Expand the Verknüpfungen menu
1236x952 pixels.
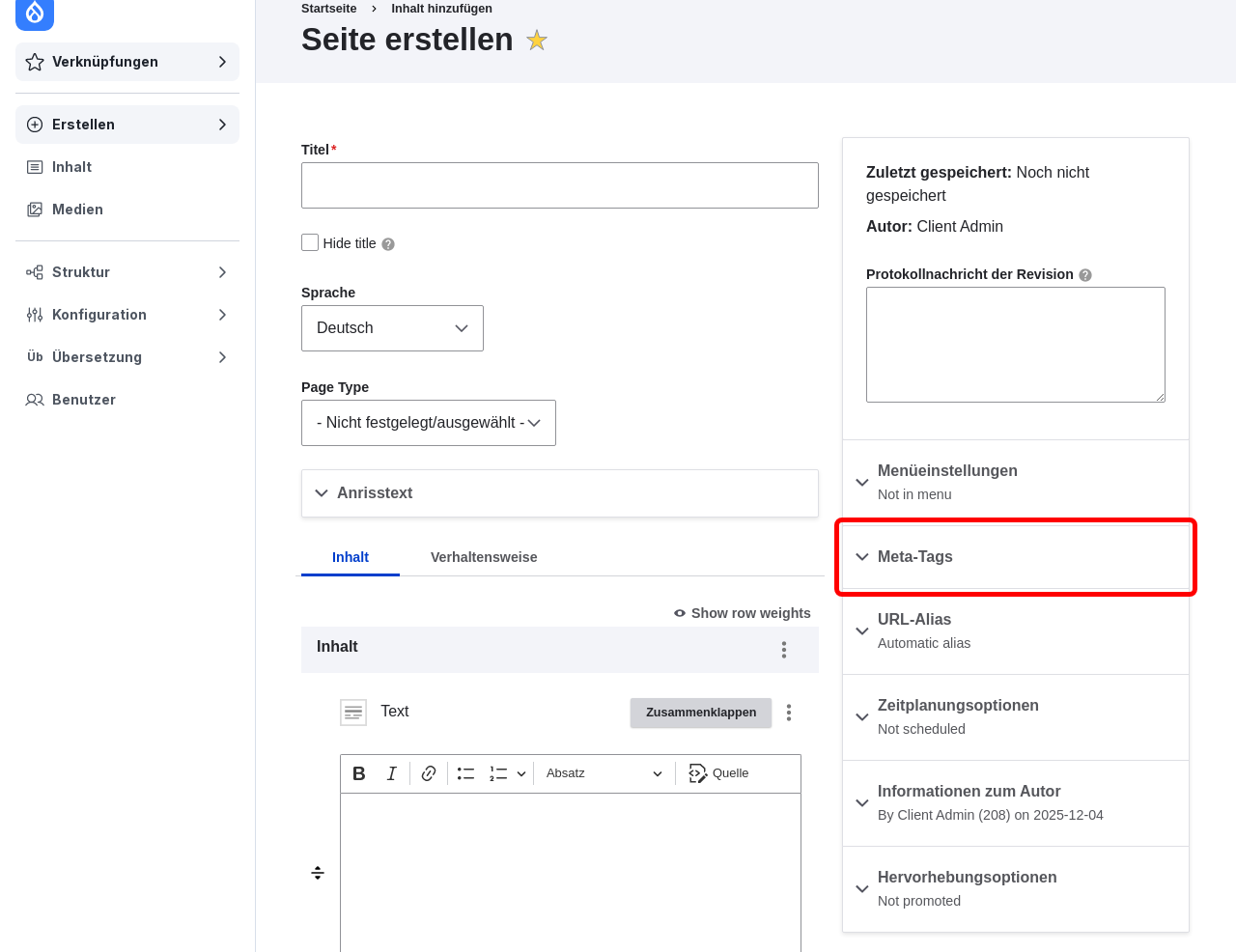pos(127,62)
